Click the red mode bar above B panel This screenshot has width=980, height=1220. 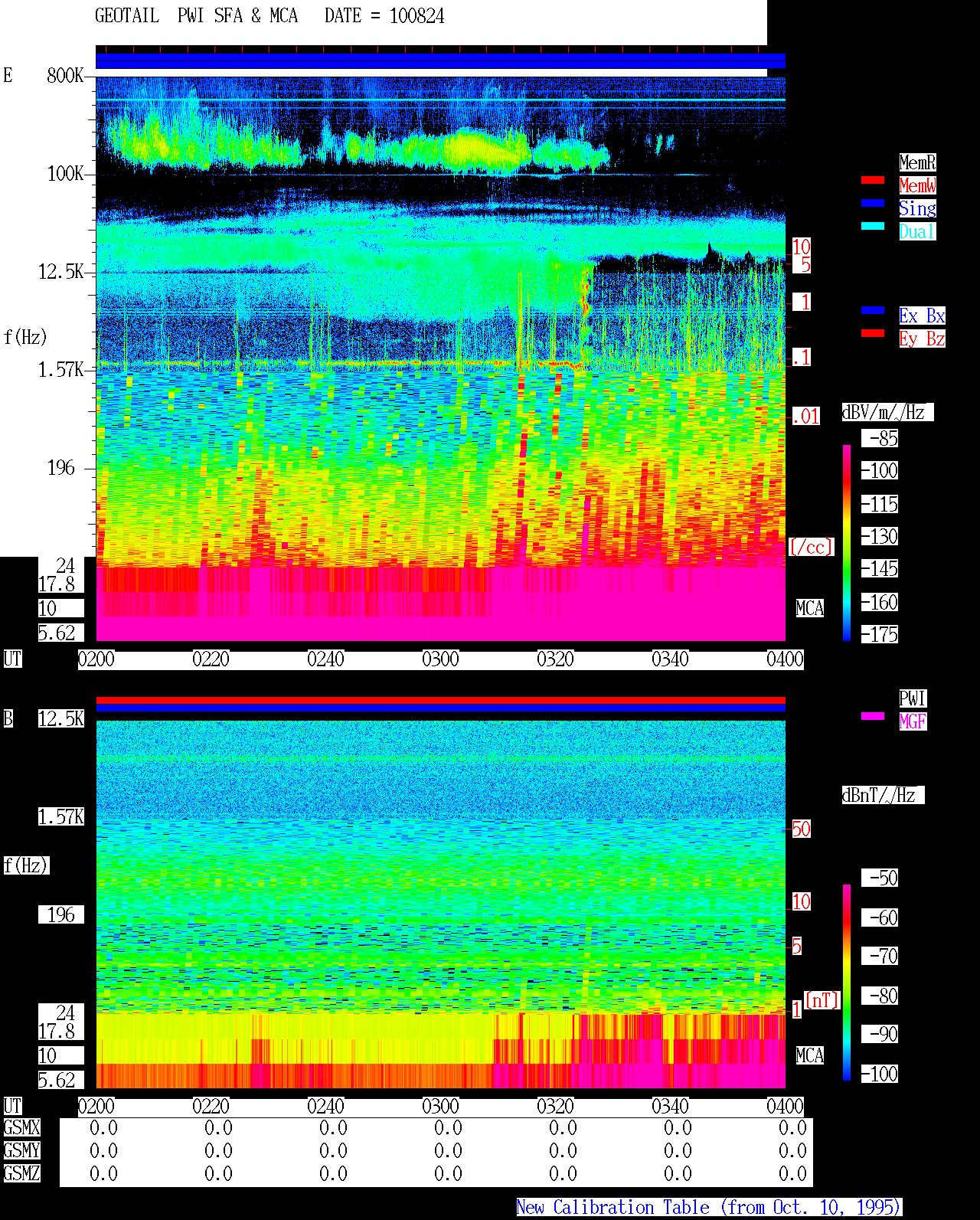pyautogui.click(x=440, y=700)
